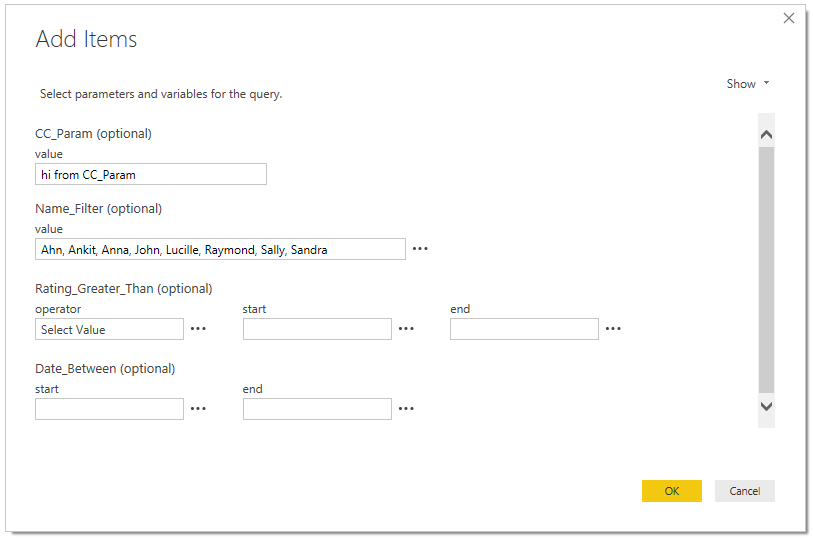Click the Rating_Greater_Than (optional) label
The height and width of the screenshot is (542, 813).
(x=124, y=289)
